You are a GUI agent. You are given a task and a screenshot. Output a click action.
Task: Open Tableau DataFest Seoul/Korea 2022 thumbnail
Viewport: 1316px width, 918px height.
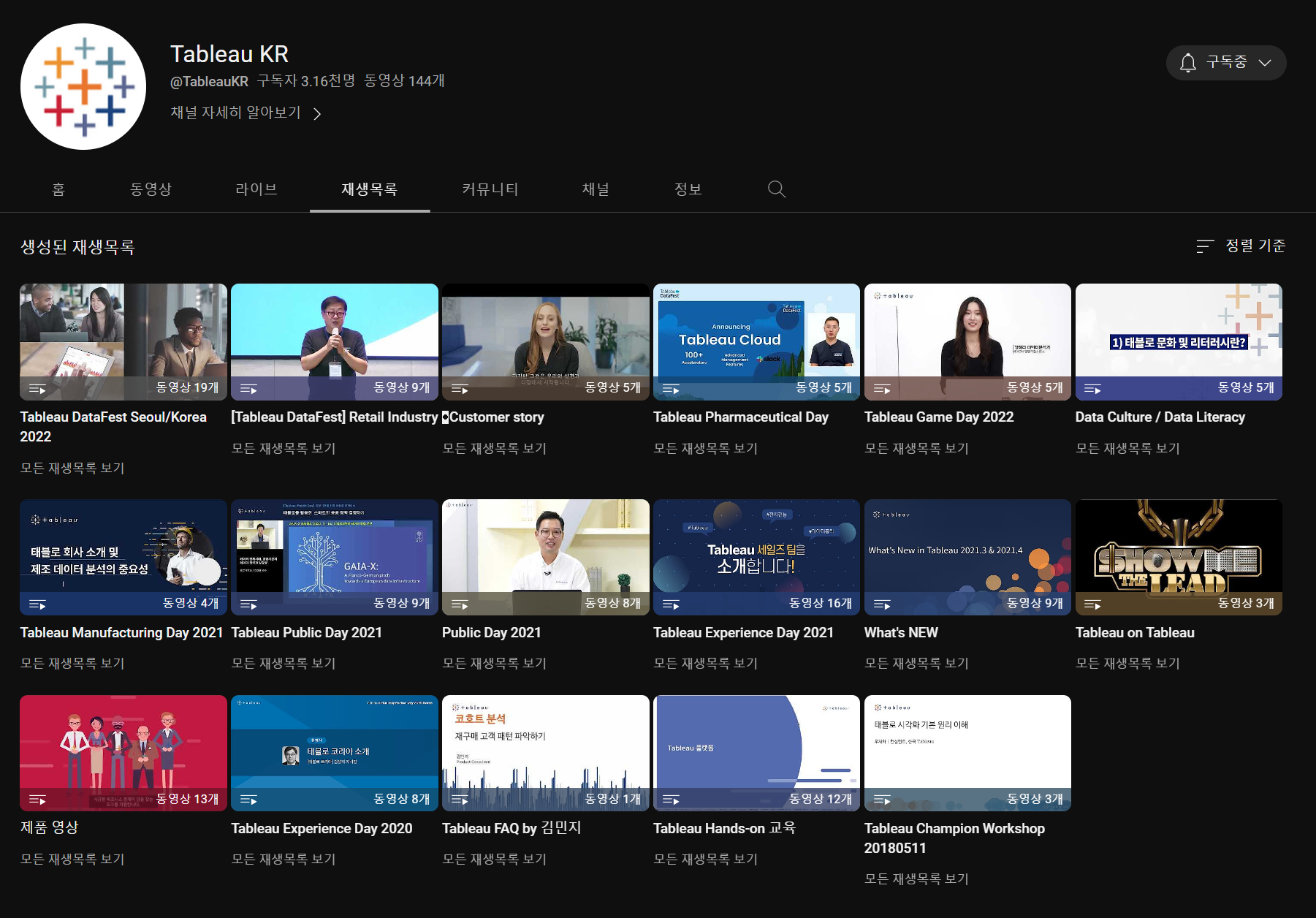(123, 342)
